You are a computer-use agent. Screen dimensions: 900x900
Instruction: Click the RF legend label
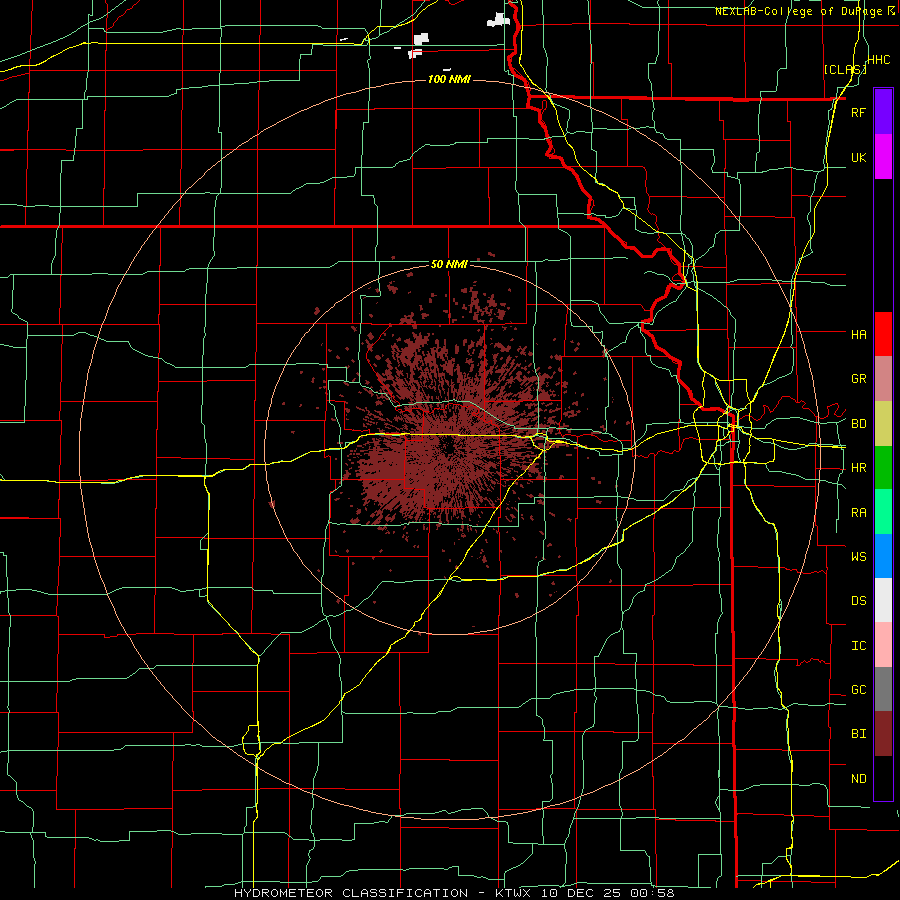(858, 112)
